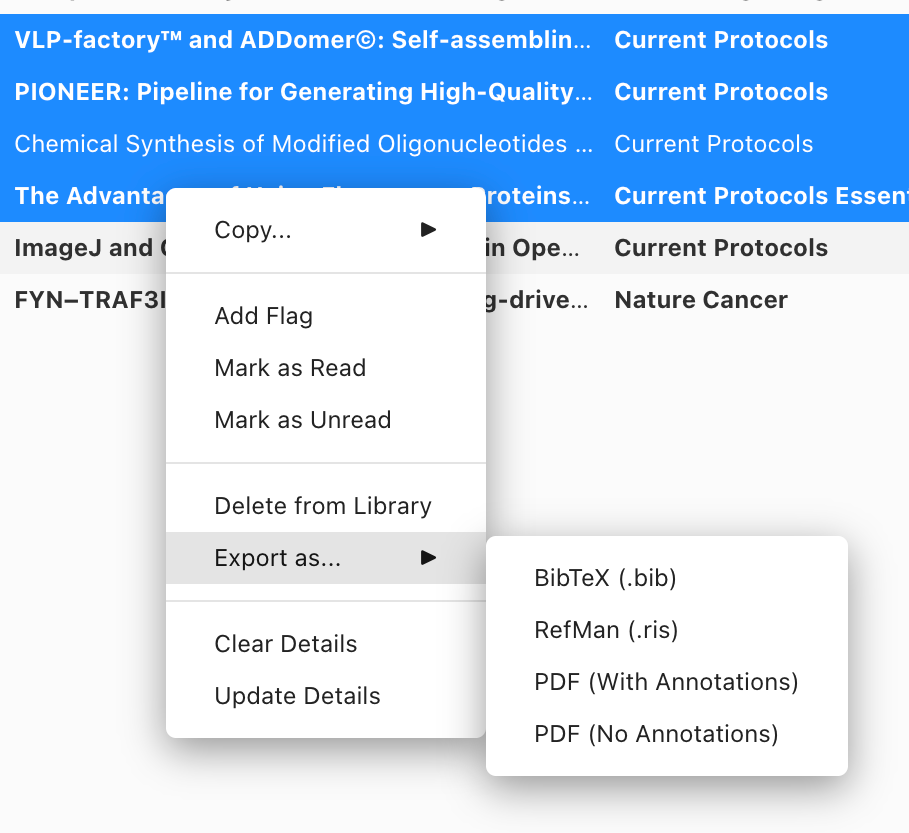The image size is (909, 833).
Task: Click Current Protocols Essential journal cell
Action: [x=760, y=196]
